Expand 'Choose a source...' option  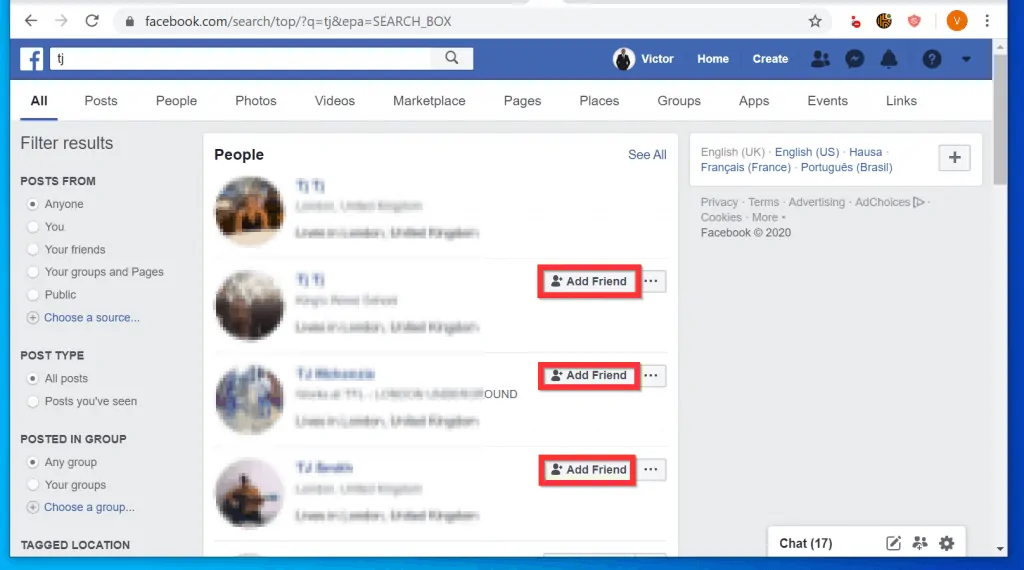tap(91, 318)
